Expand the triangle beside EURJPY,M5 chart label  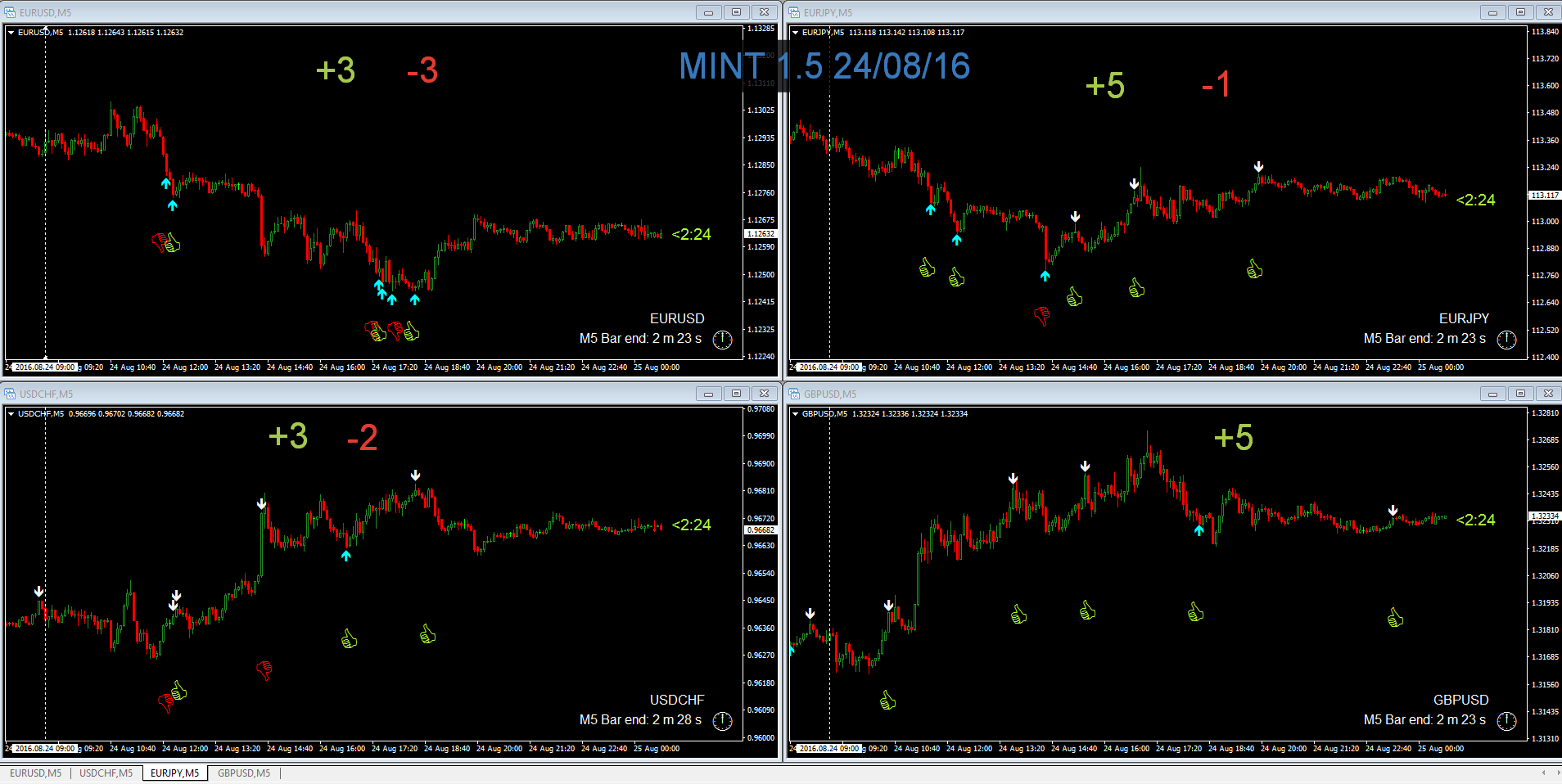[x=795, y=33]
